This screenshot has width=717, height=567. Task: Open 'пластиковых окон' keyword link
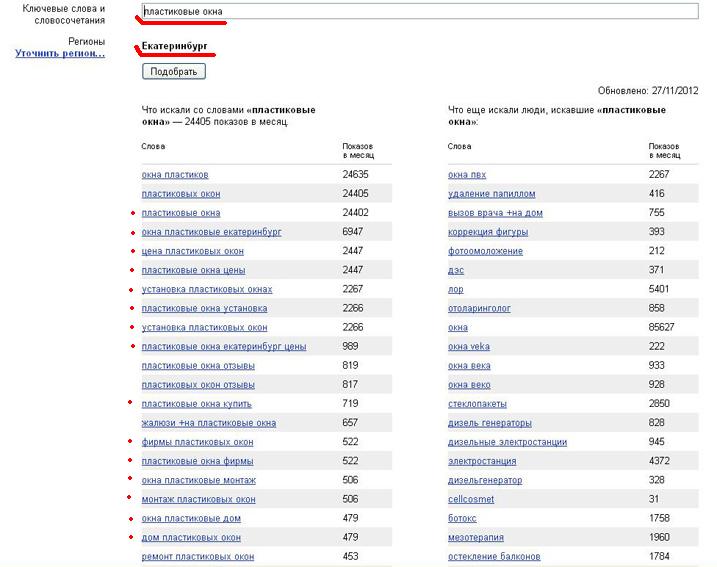tap(181, 194)
